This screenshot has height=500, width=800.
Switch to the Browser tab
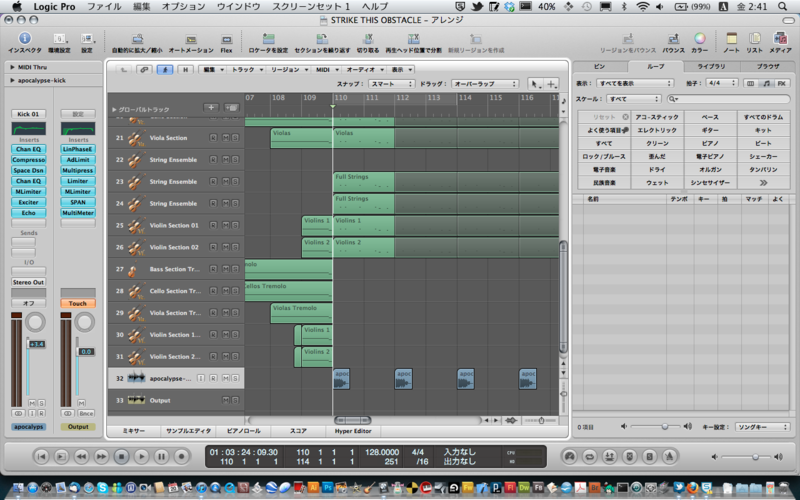[768, 66]
